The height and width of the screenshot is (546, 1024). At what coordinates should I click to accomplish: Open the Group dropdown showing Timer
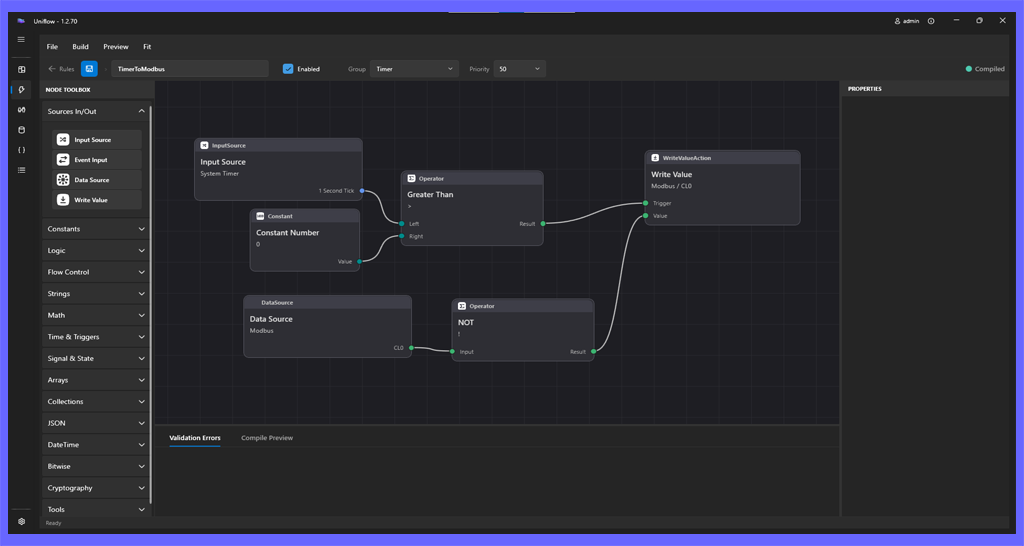pyautogui.click(x=414, y=69)
